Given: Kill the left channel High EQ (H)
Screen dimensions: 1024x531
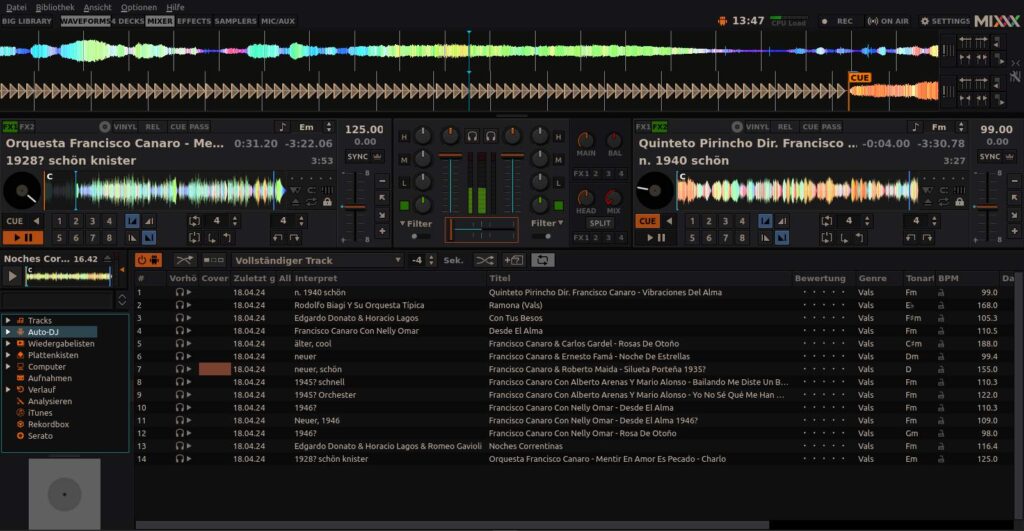Looking at the screenshot, I should (404, 137).
